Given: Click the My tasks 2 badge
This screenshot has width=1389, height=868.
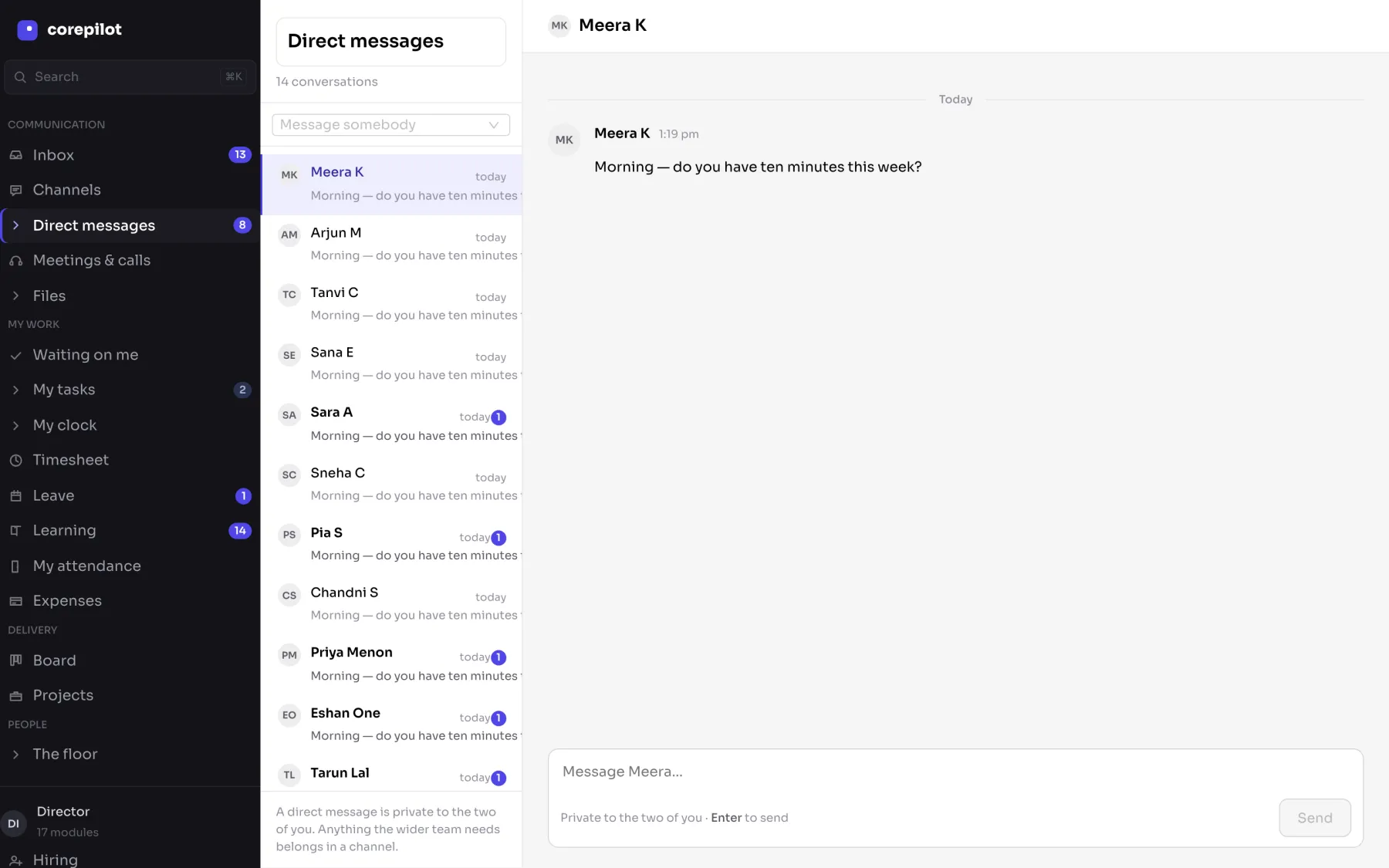Looking at the screenshot, I should point(242,390).
